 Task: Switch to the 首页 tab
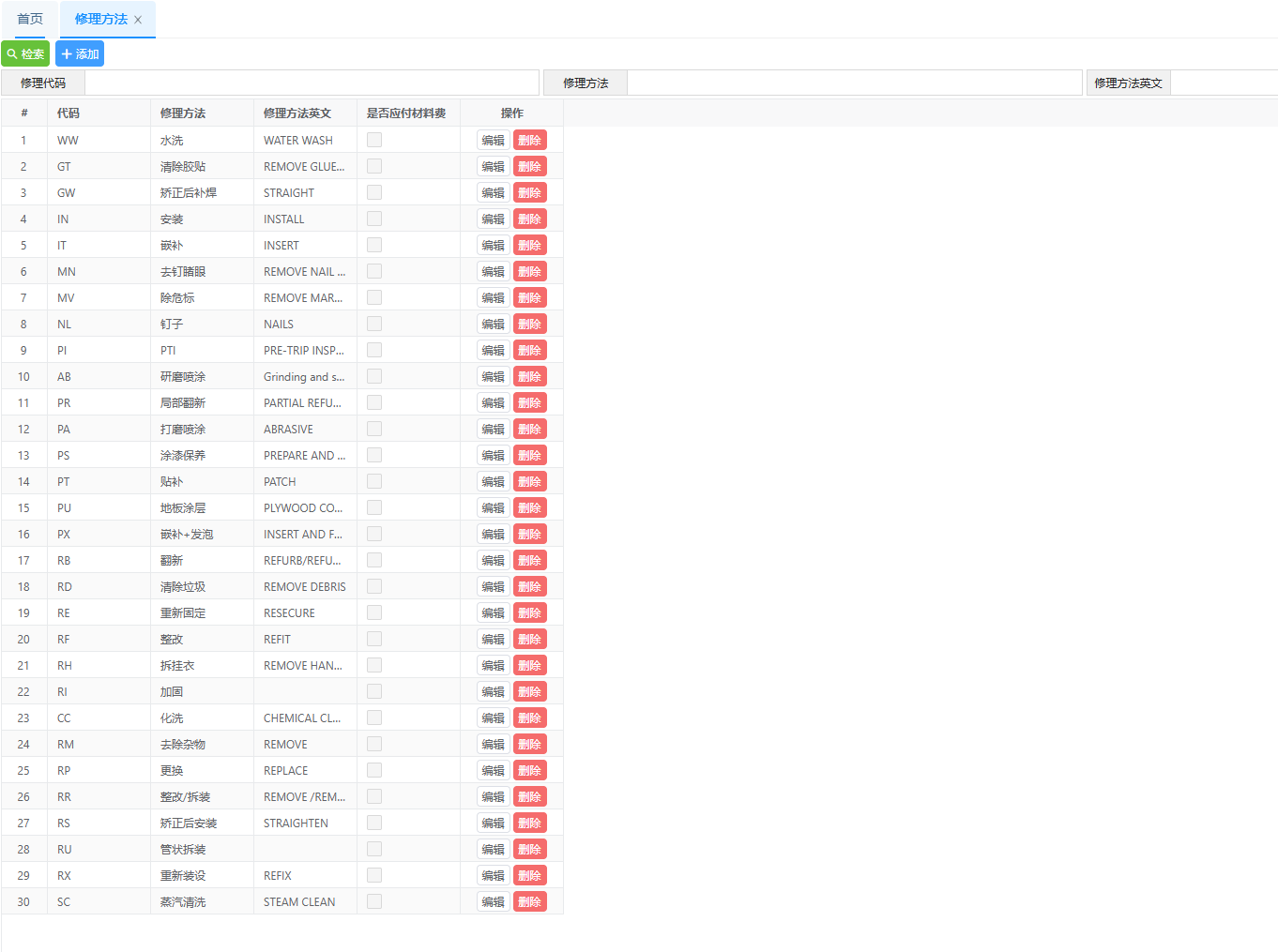30,19
